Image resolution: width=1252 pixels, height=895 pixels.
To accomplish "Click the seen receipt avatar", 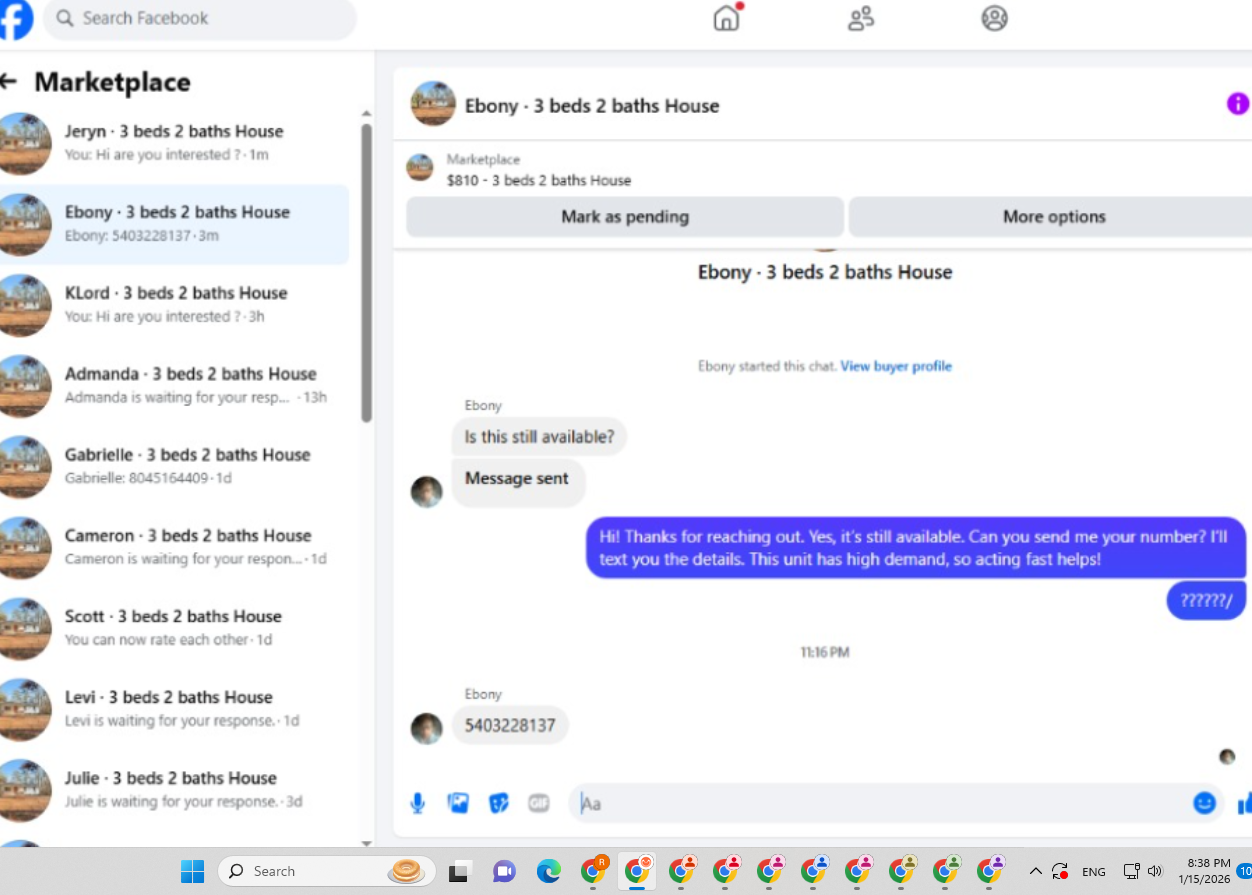I will 1227,757.
